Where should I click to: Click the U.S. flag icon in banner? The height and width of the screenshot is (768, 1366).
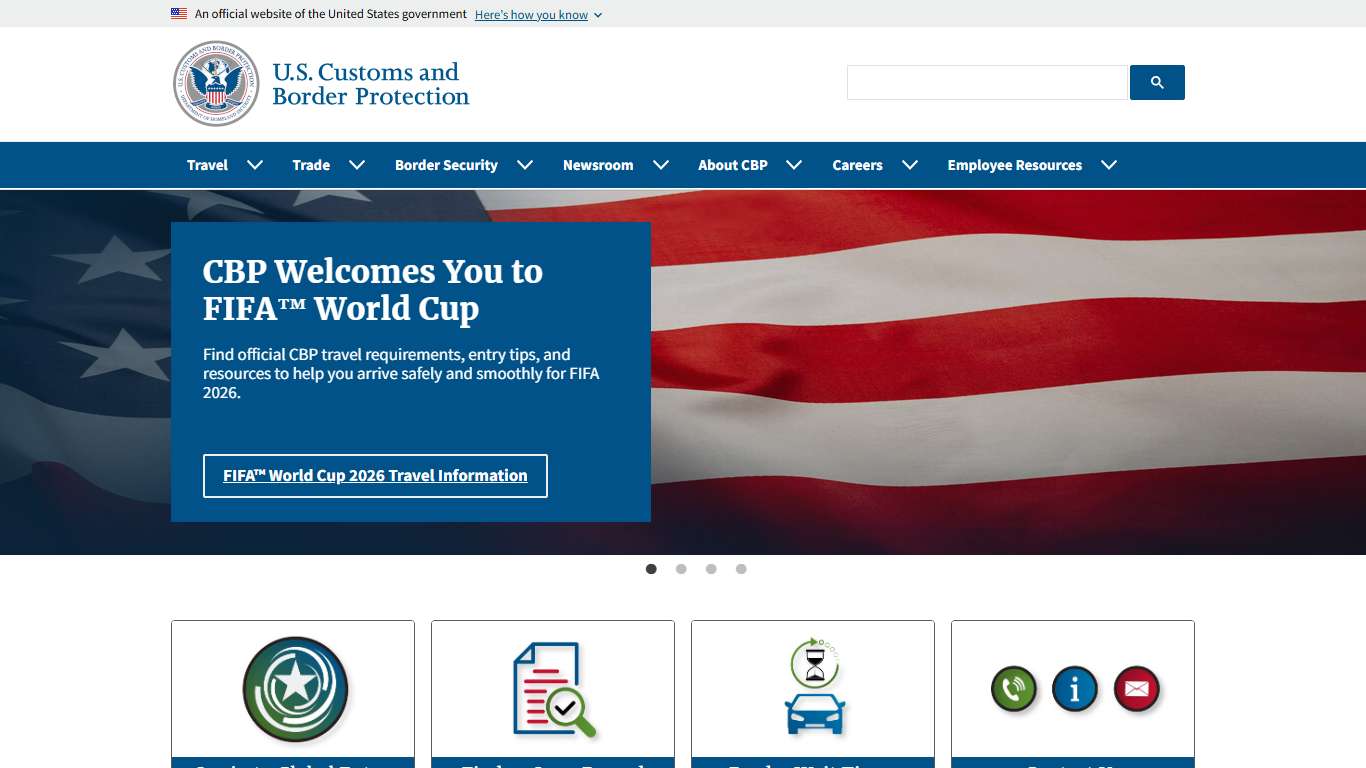click(179, 14)
